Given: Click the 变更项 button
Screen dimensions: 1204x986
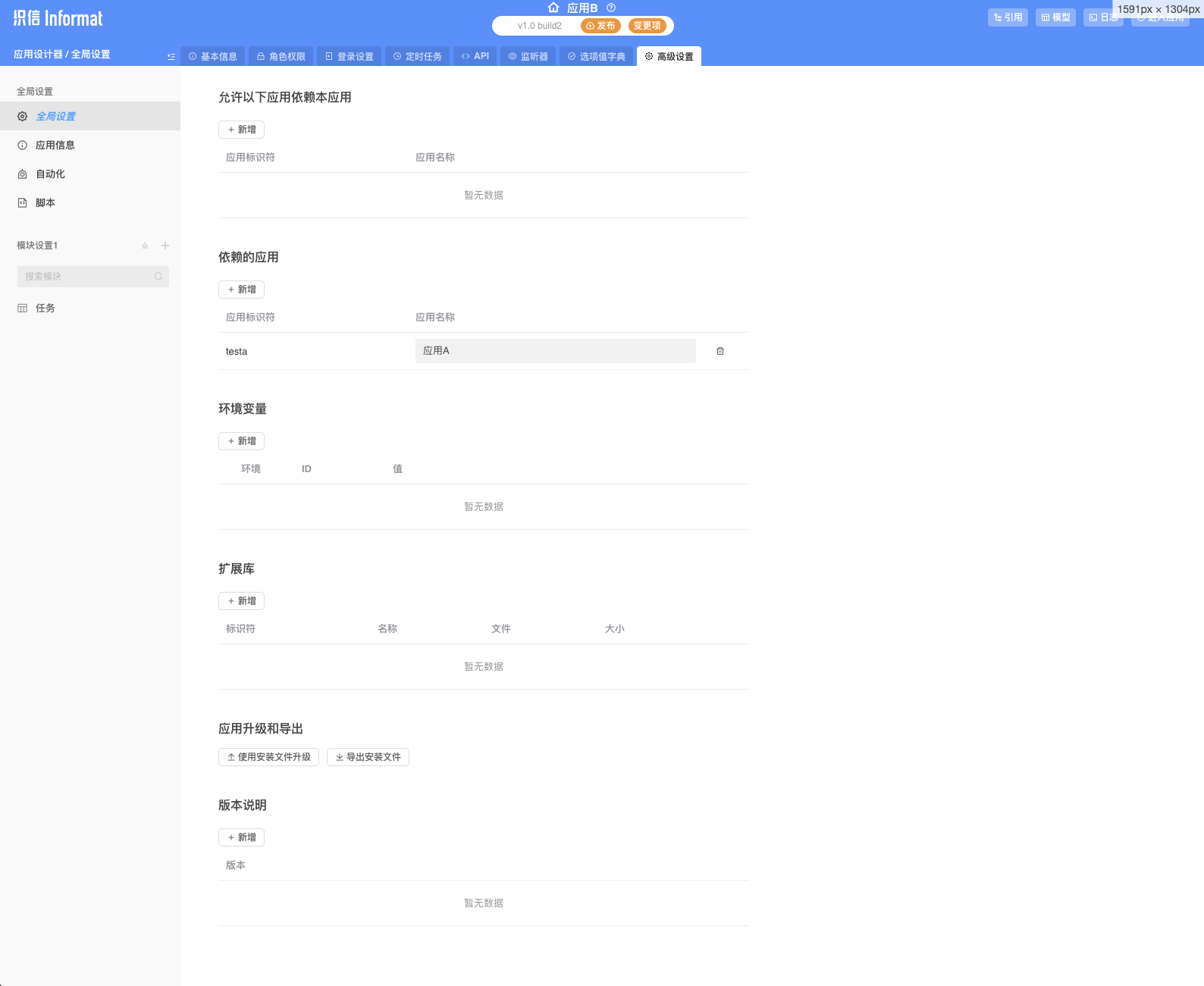Looking at the screenshot, I should coord(647,26).
